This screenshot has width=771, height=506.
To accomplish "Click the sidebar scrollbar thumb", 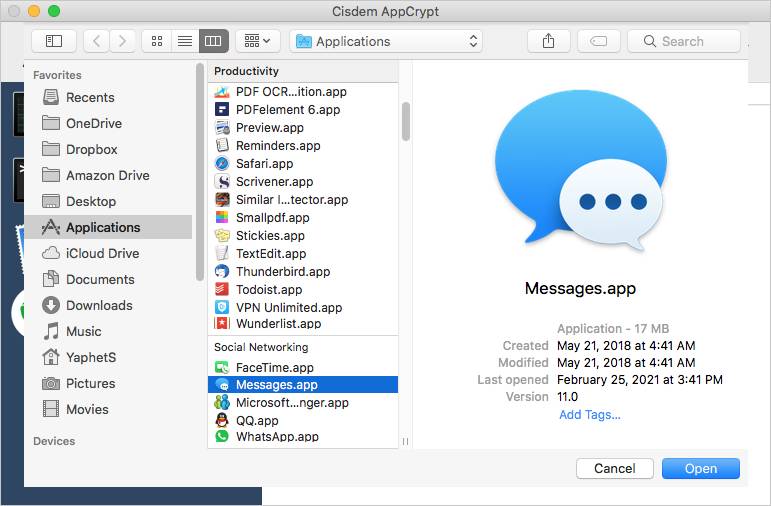I will pyautogui.click(x=200, y=172).
